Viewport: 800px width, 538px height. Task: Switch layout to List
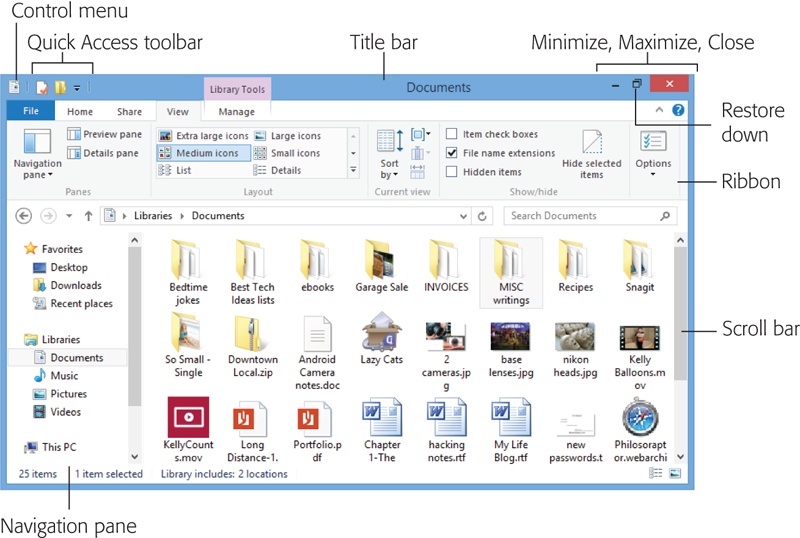175,170
